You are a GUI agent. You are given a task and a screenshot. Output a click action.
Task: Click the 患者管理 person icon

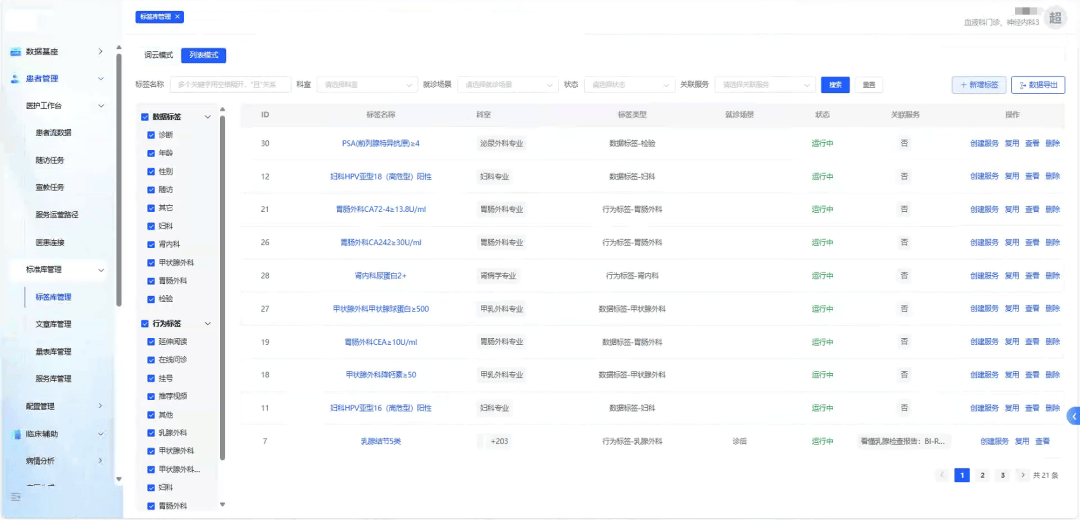point(16,78)
